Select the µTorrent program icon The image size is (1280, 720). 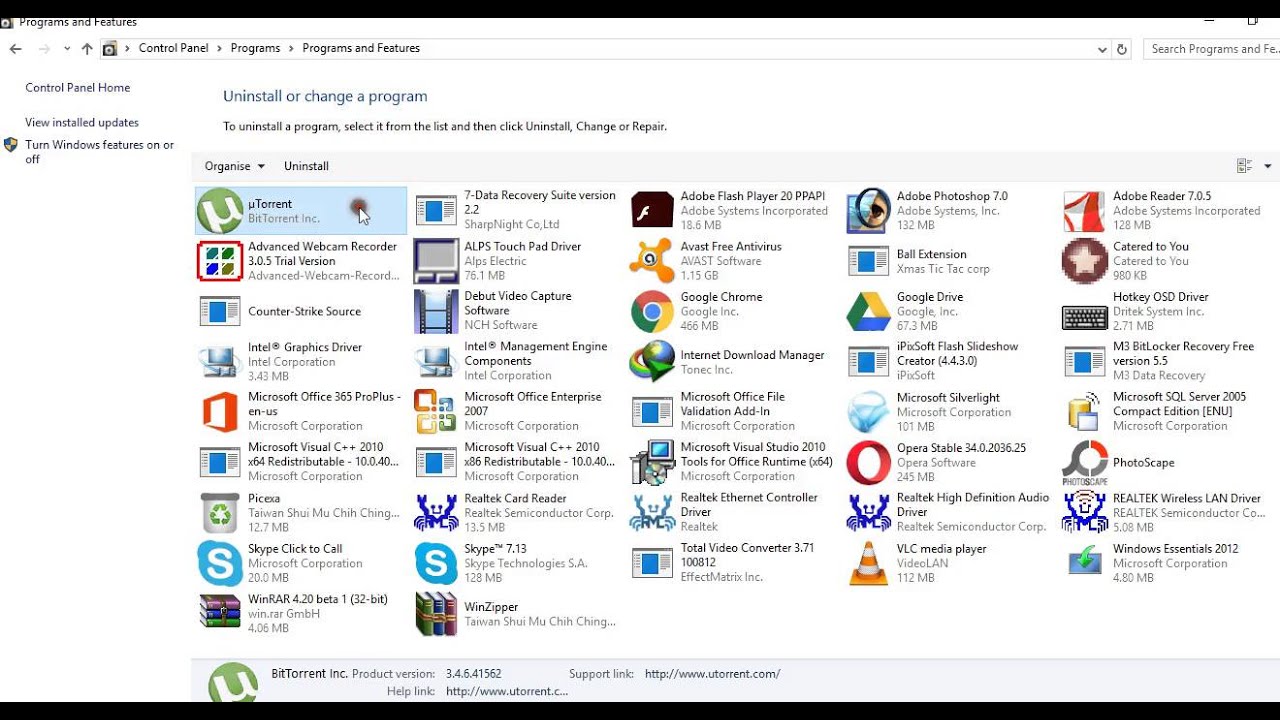pos(220,211)
